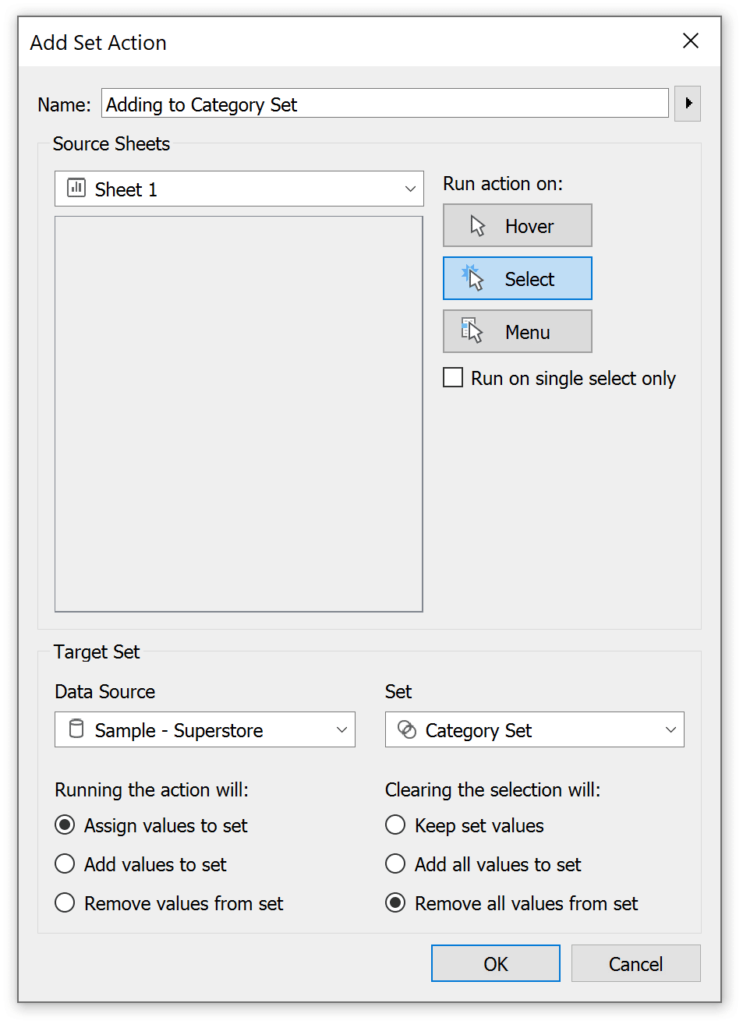Cancel the Add Set Action dialog
The height and width of the screenshot is (1024, 743).
635,963
